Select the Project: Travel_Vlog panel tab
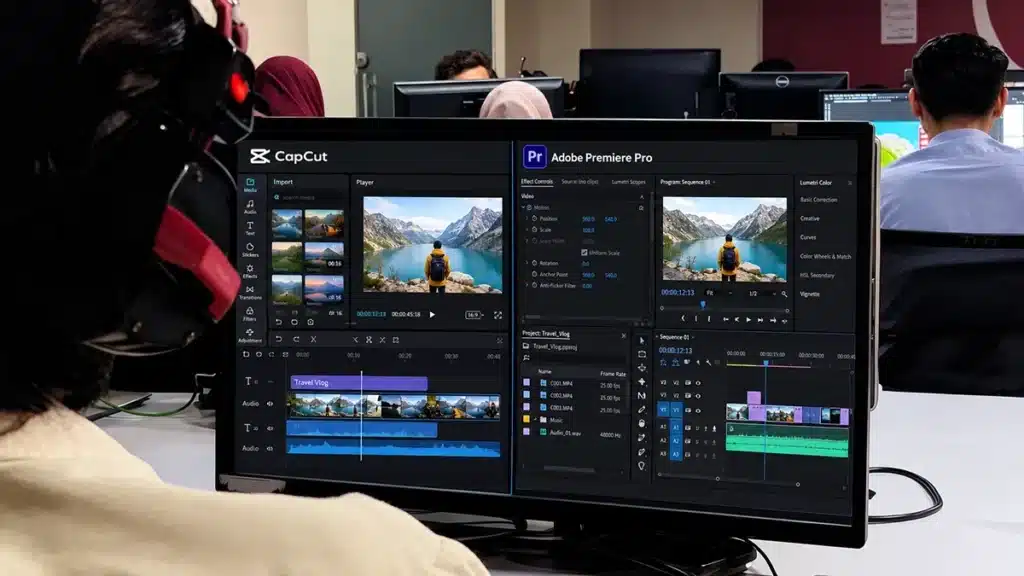The width and height of the screenshot is (1024, 576). click(x=546, y=334)
